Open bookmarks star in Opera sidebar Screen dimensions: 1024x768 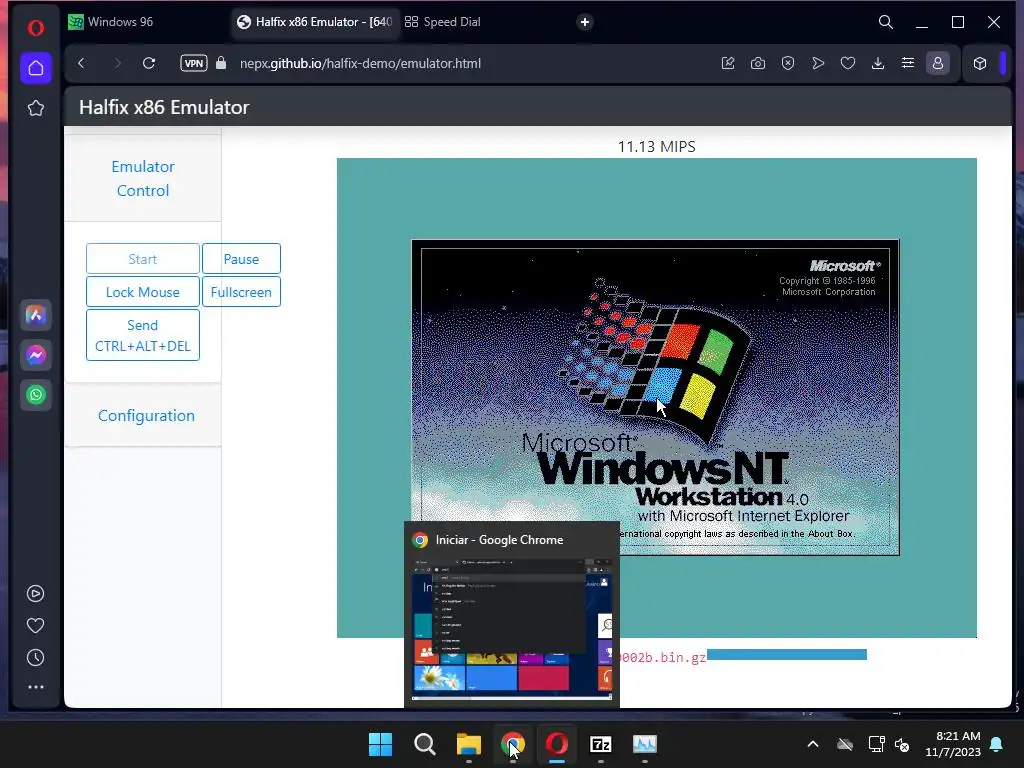coord(36,108)
